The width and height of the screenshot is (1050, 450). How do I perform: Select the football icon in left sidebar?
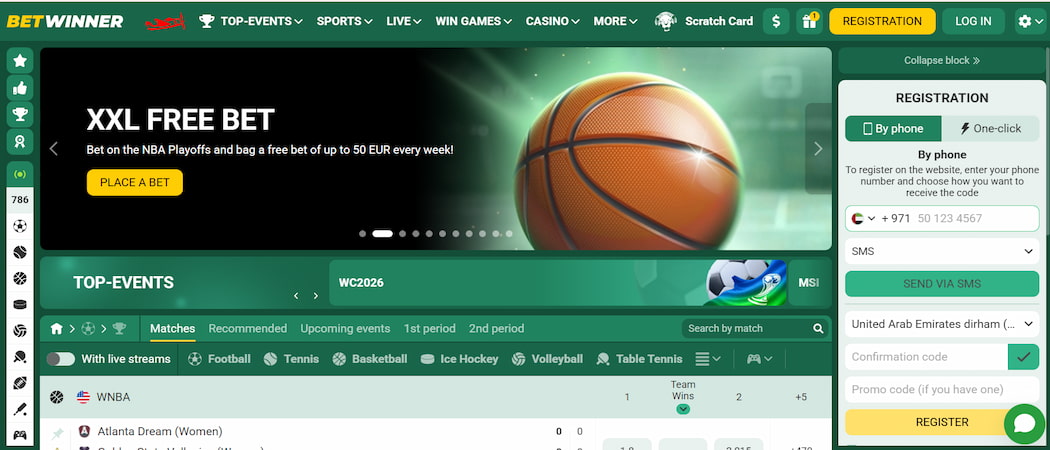[x=20, y=226]
